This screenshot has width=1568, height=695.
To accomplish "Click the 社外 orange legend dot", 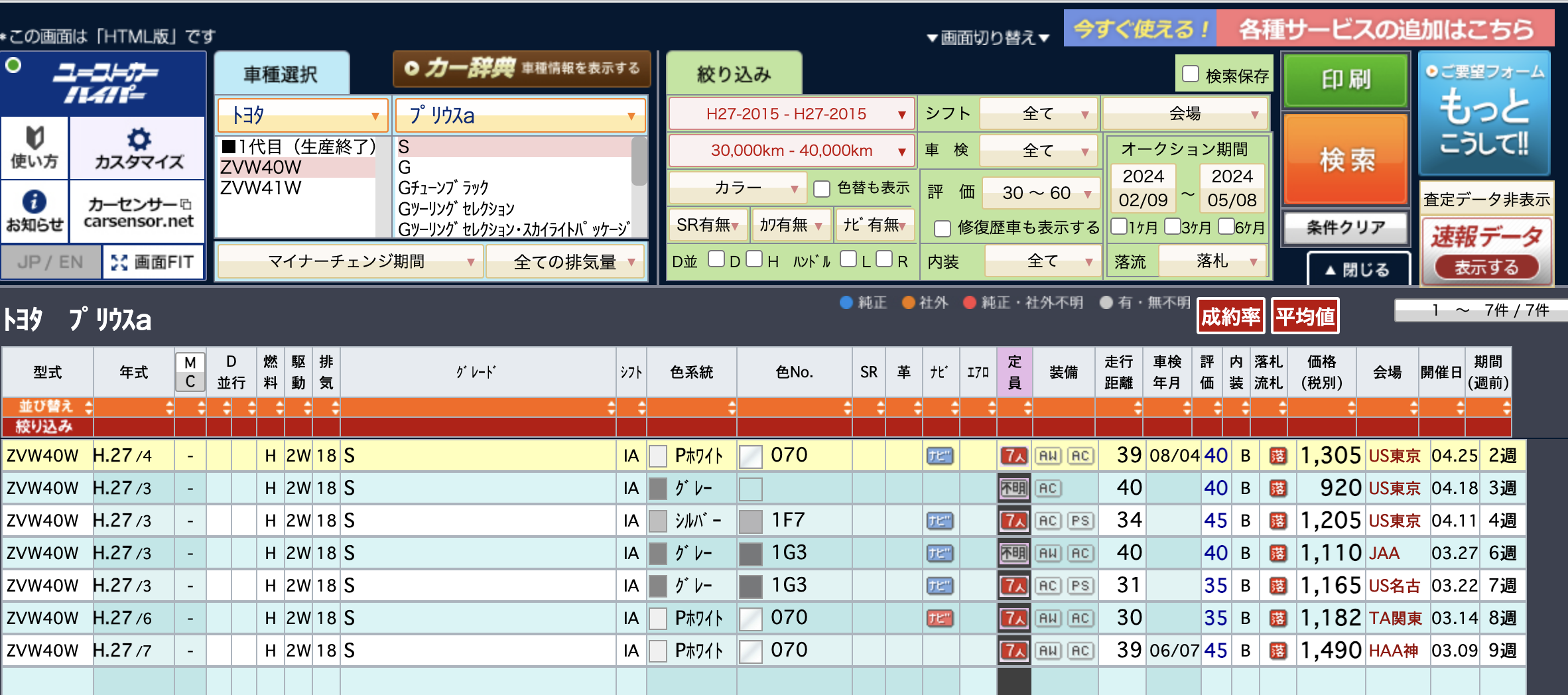I will pos(909,302).
